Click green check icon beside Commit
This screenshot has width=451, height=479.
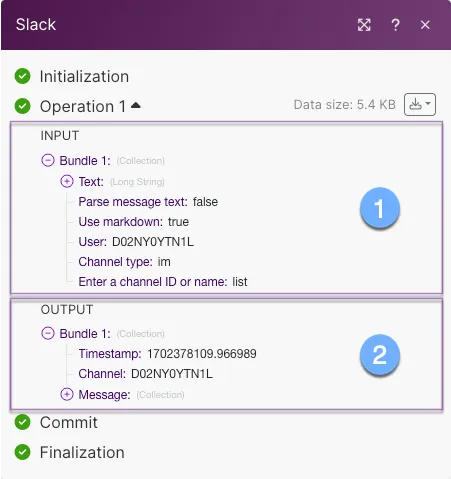[22, 422]
